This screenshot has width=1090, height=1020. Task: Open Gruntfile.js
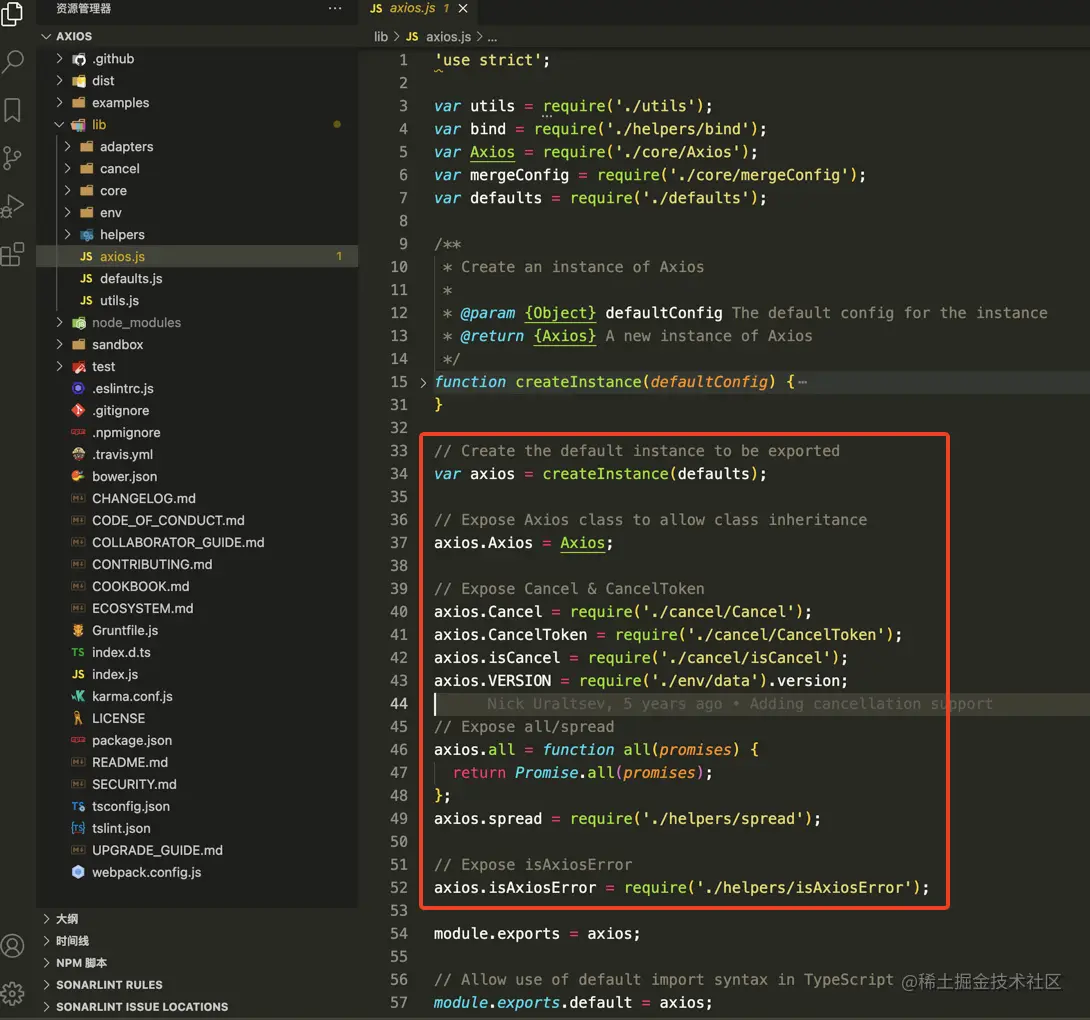[x=197, y=631]
